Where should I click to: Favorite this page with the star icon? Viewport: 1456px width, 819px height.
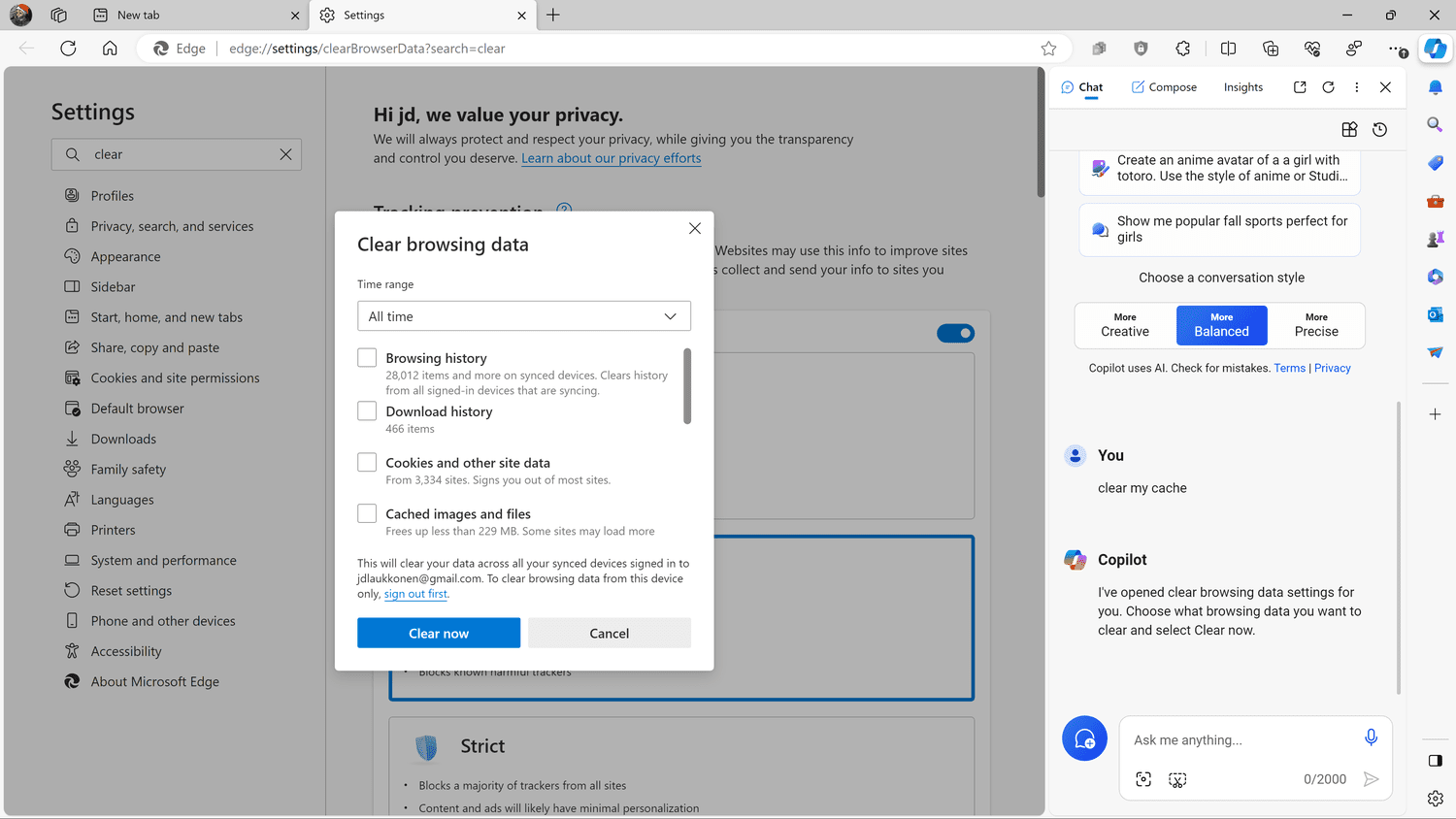click(1048, 49)
